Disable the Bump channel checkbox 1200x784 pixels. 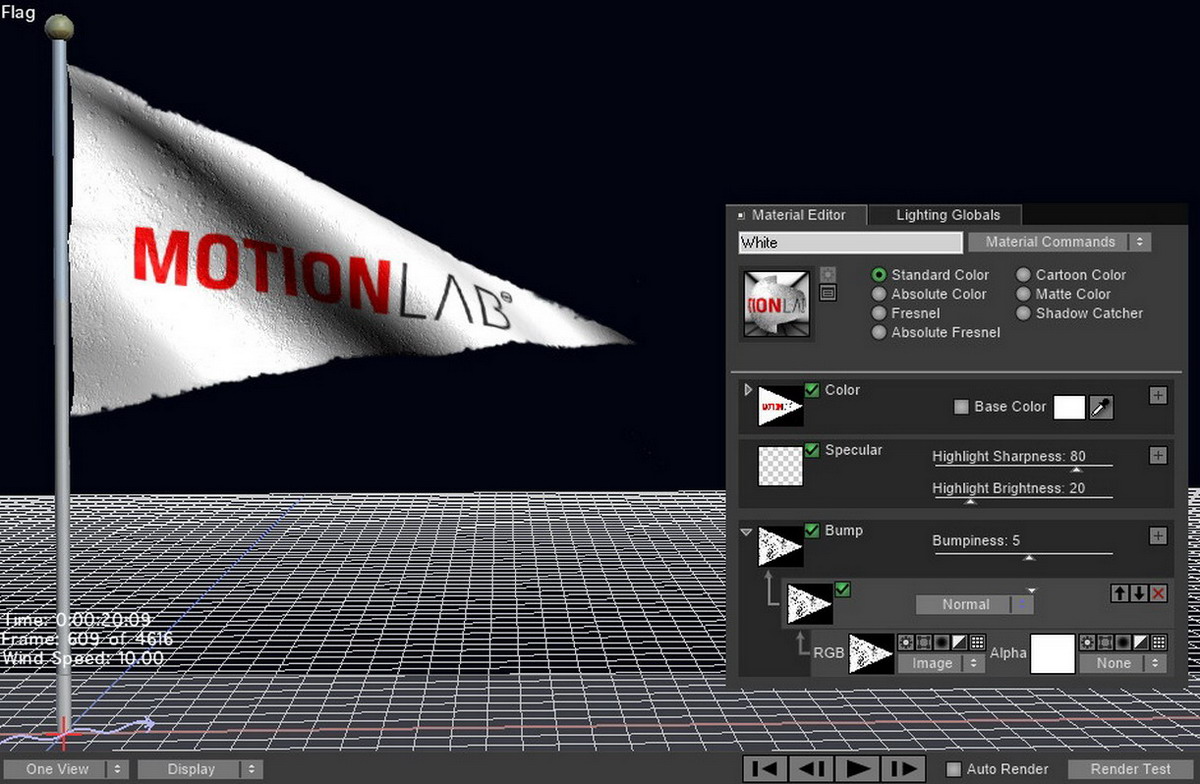pos(812,530)
